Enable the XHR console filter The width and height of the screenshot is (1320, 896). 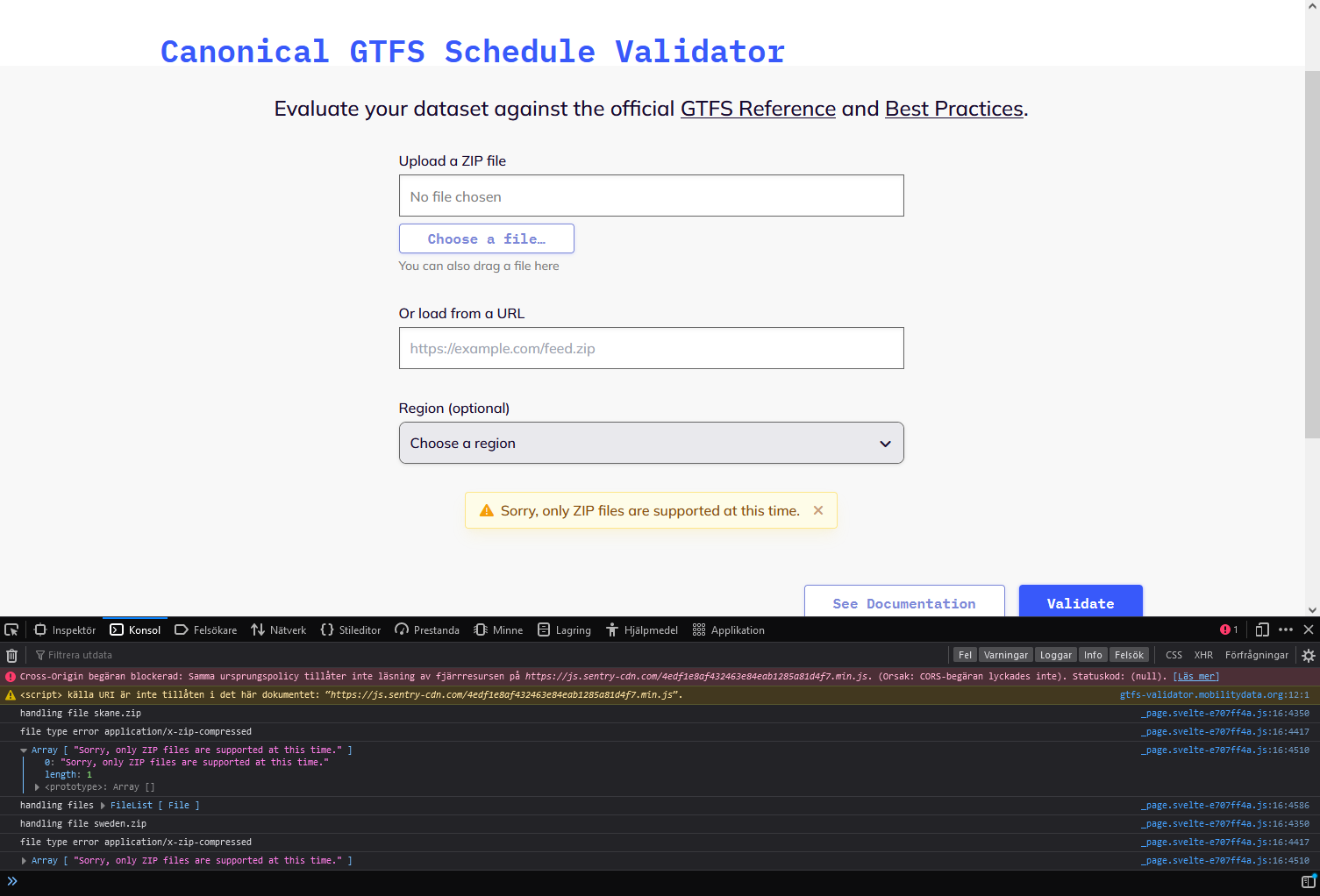pyautogui.click(x=1203, y=655)
